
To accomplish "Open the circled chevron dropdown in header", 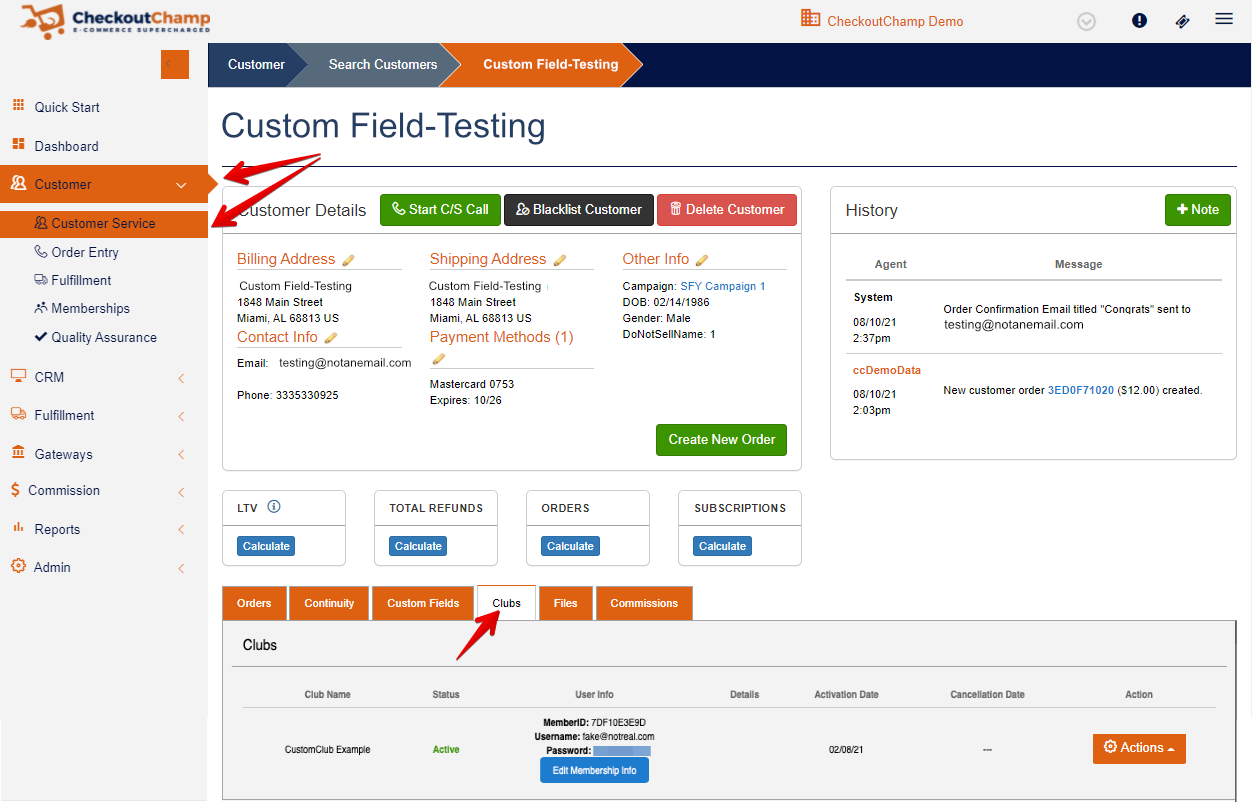I will (x=1087, y=21).
